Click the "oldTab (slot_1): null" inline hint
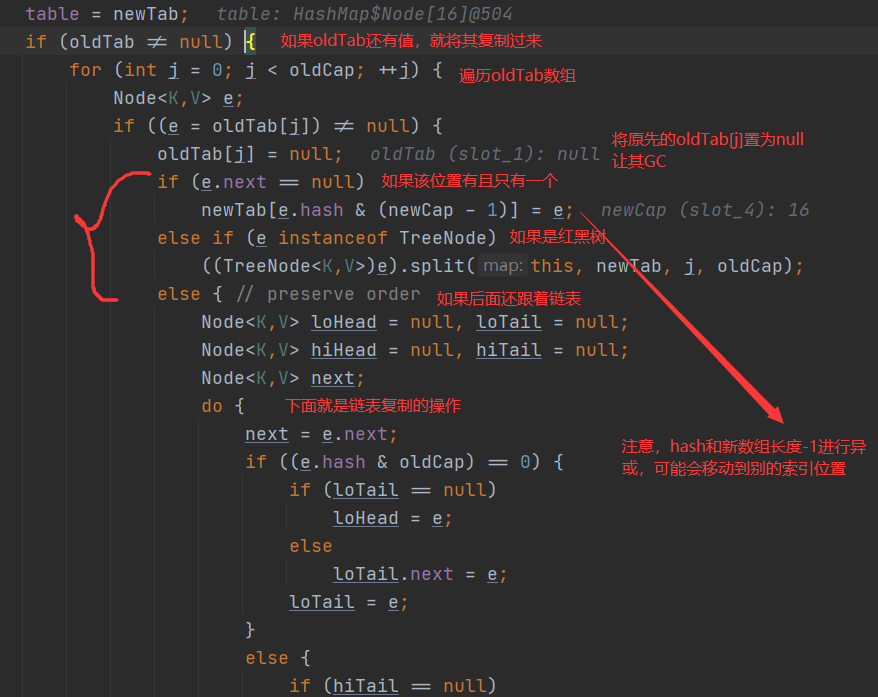This screenshot has height=697, width=878. pyautogui.click(x=484, y=154)
